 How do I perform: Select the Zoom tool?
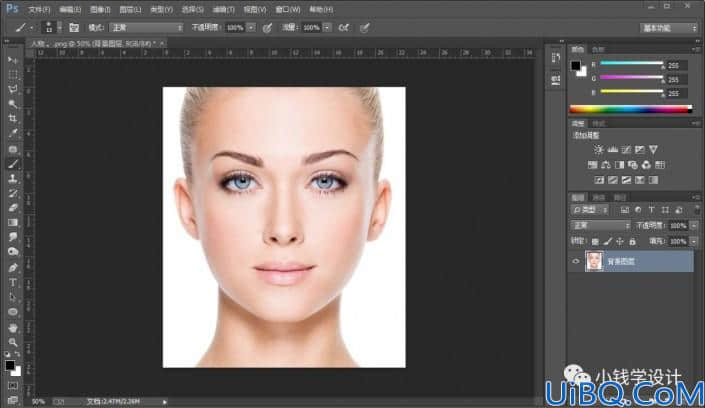13,342
